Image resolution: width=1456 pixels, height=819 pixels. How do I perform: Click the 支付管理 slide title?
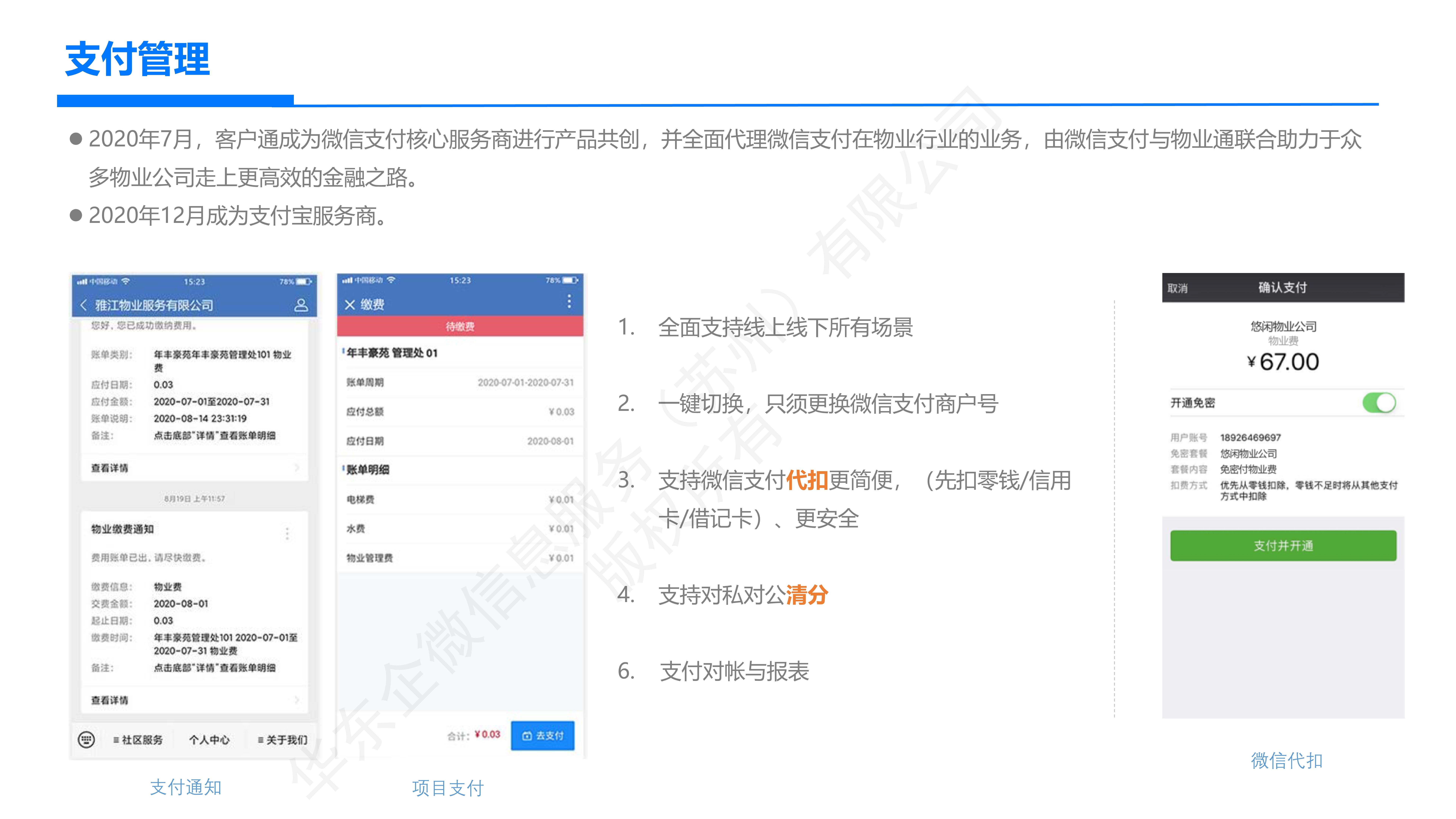[137, 59]
